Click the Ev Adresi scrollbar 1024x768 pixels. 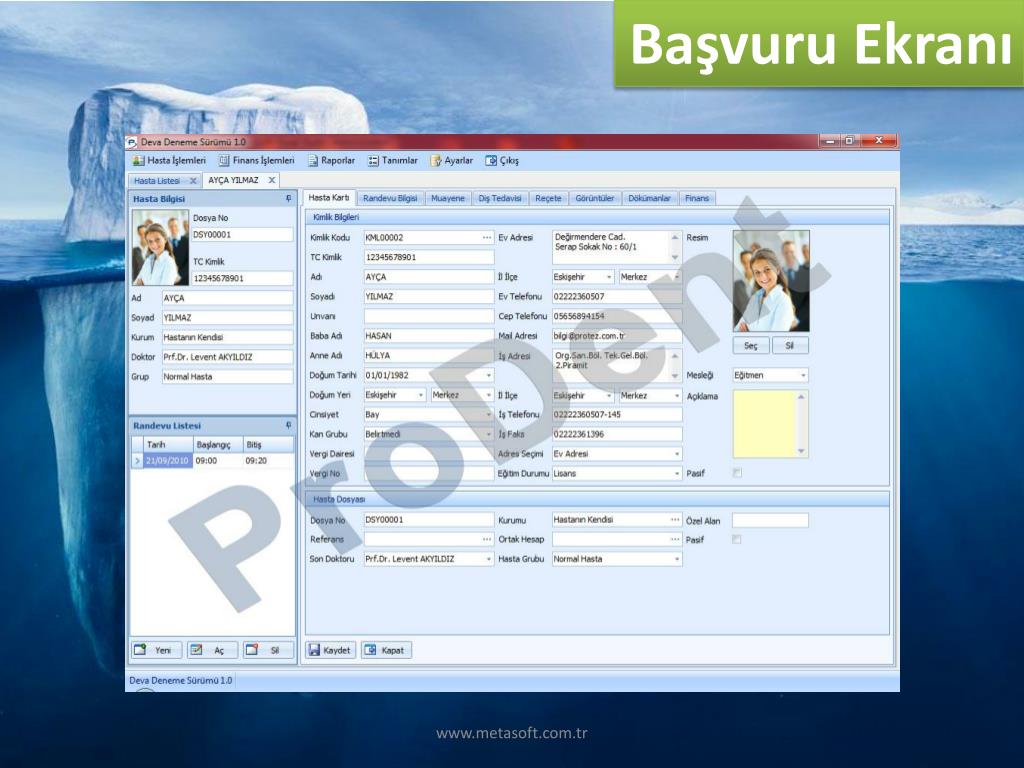[675, 247]
